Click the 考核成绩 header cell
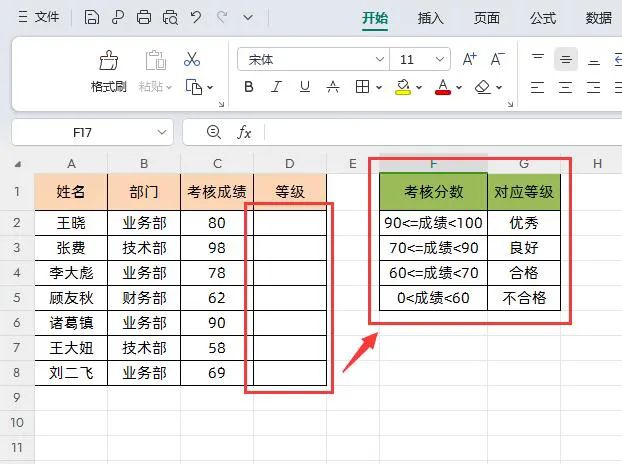This screenshot has width=622, height=464. [217, 192]
